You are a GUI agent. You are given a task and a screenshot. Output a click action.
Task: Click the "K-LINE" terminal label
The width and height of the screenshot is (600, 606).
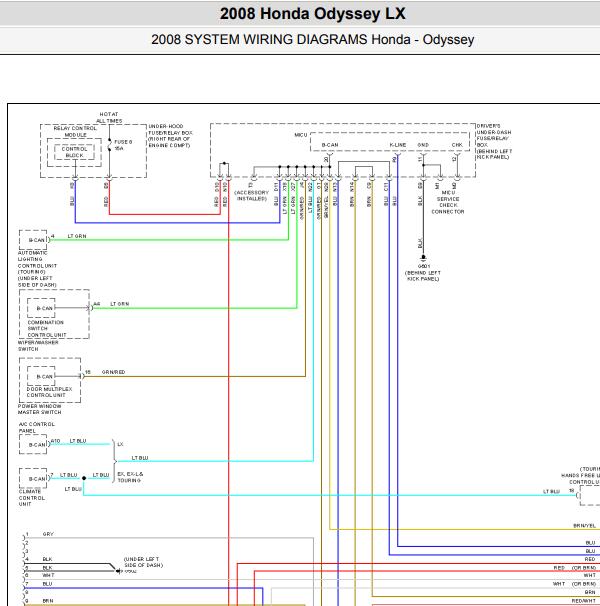[x=398, y=145]
